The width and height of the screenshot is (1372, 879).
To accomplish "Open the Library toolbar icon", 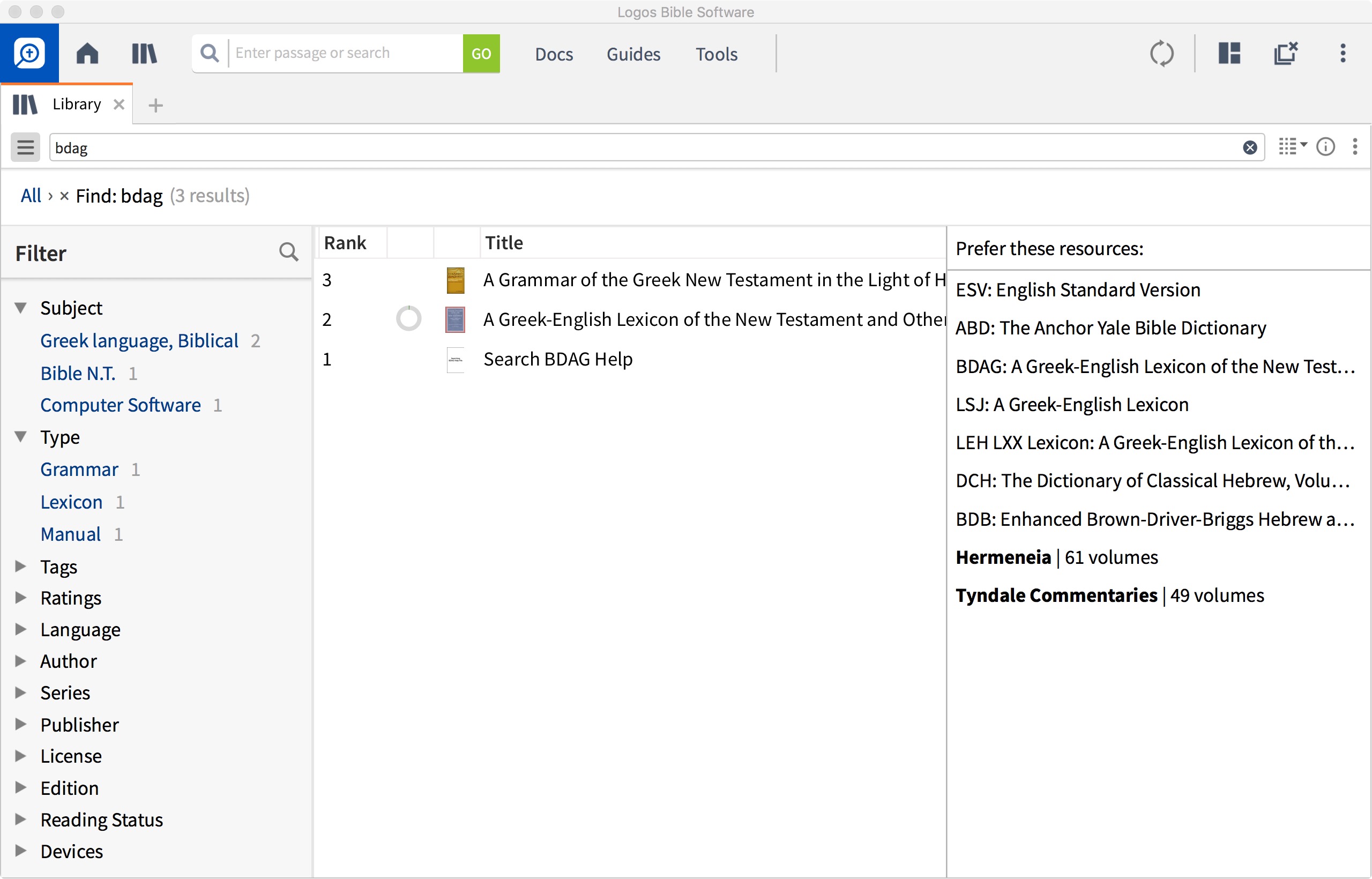I will [144, 54].
